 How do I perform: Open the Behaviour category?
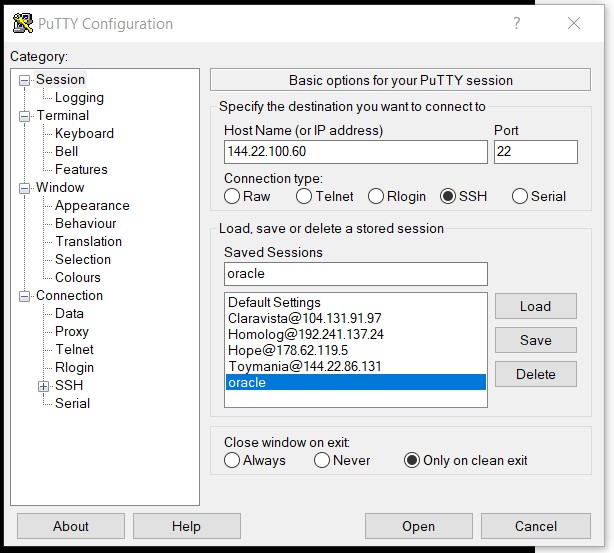tap(85, 224)
